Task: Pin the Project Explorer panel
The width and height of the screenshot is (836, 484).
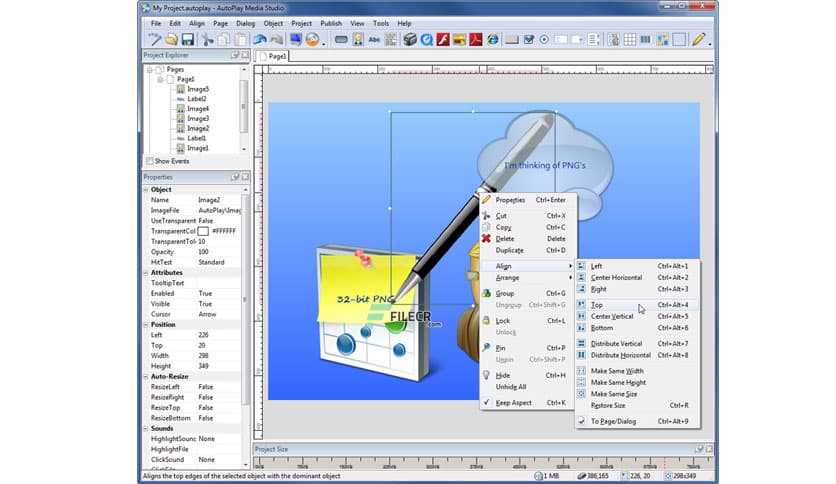Action: 235,55
